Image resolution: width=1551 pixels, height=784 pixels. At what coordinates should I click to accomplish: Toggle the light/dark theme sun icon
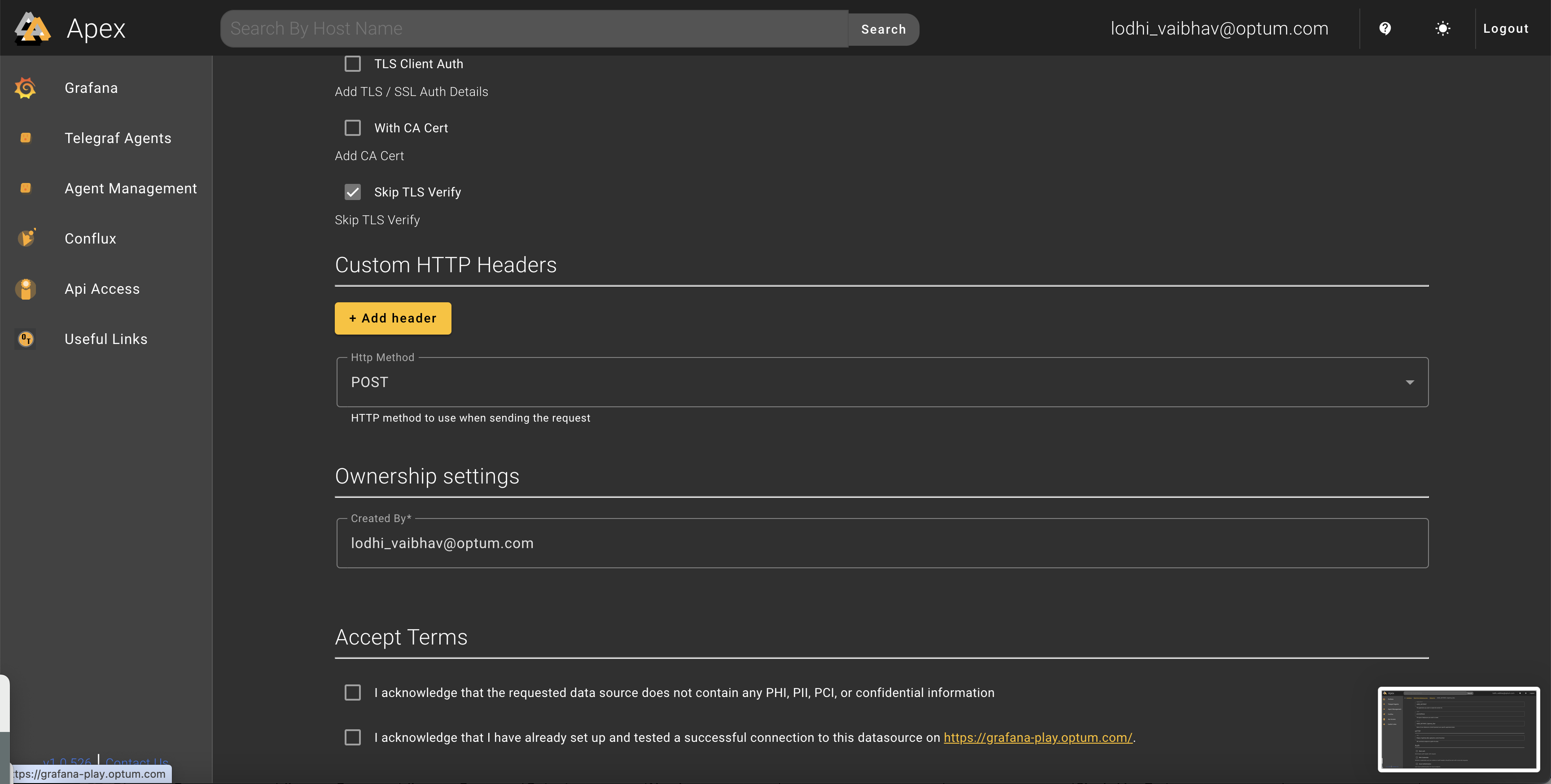1443,28
